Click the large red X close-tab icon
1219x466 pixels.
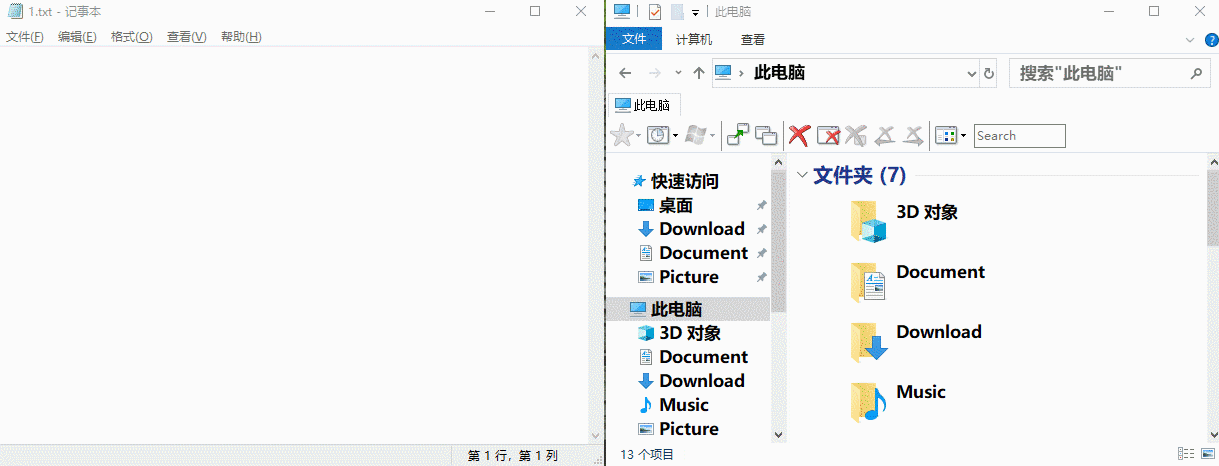[798, 135]
